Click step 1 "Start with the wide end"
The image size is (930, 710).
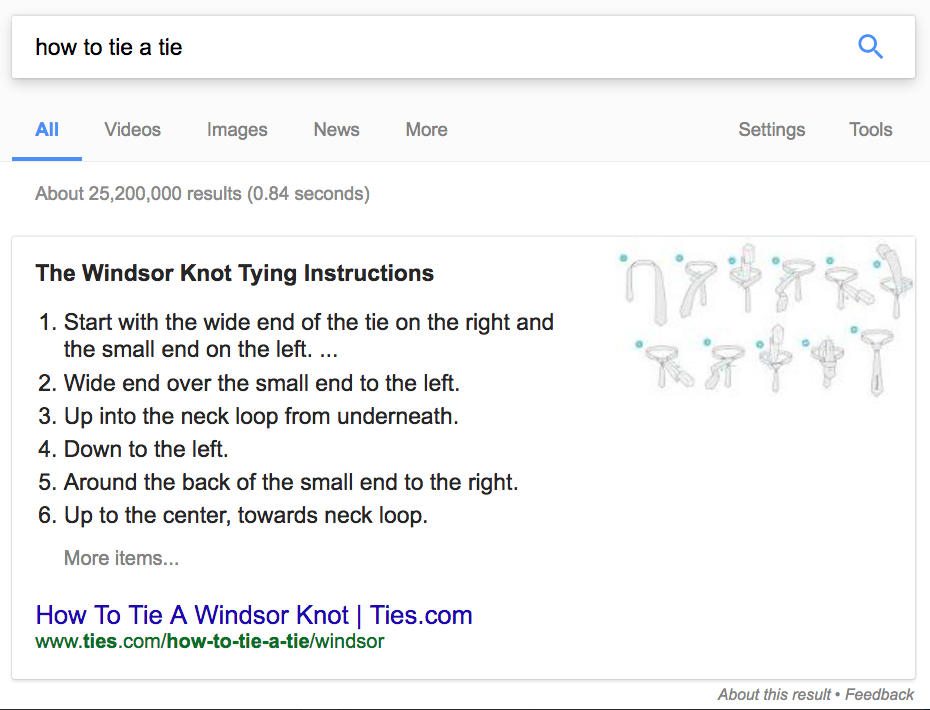coord(308,323)
